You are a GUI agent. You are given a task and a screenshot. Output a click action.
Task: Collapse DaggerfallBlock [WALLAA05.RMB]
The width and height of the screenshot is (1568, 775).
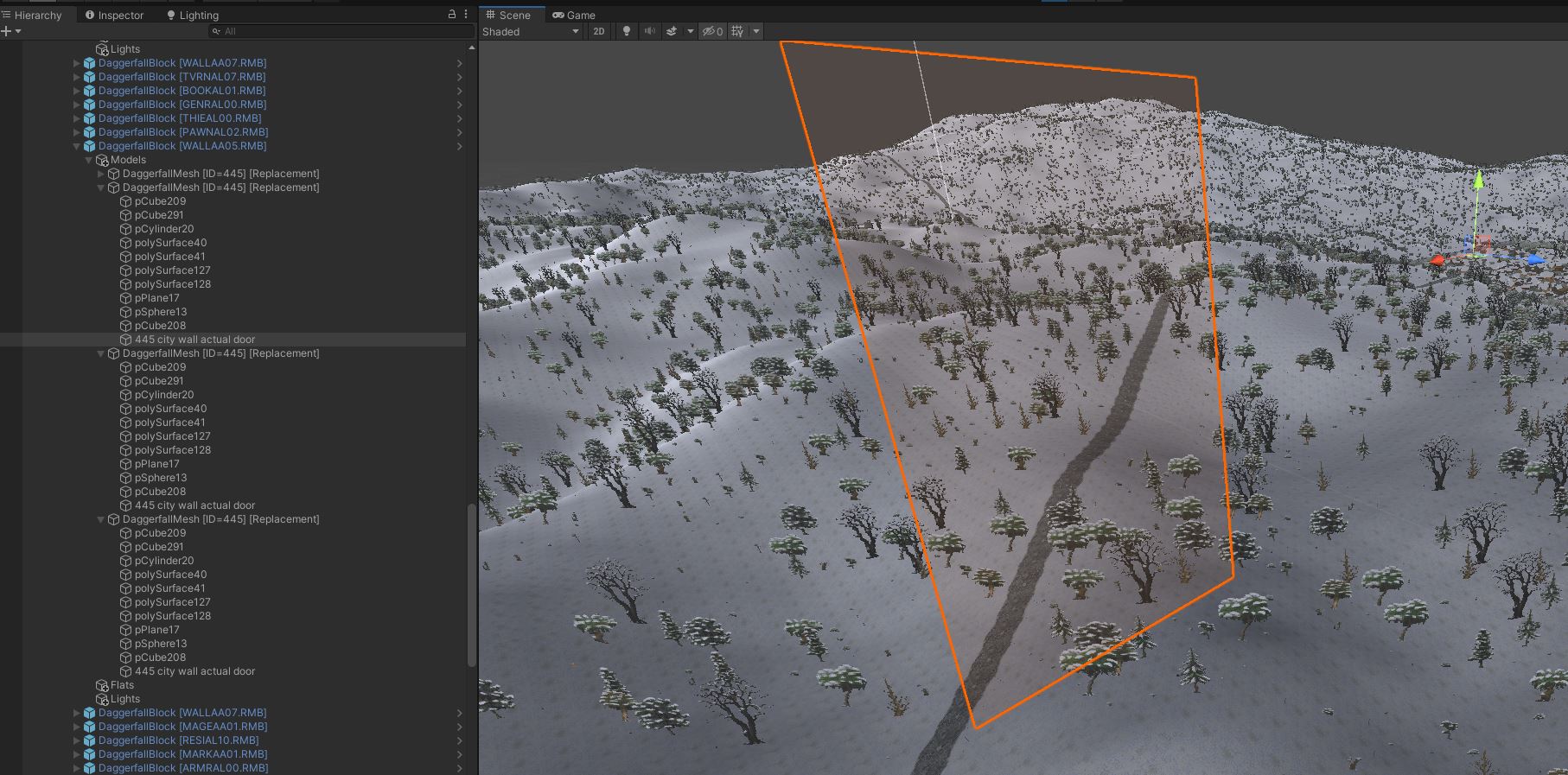click(x=76, y=146)
